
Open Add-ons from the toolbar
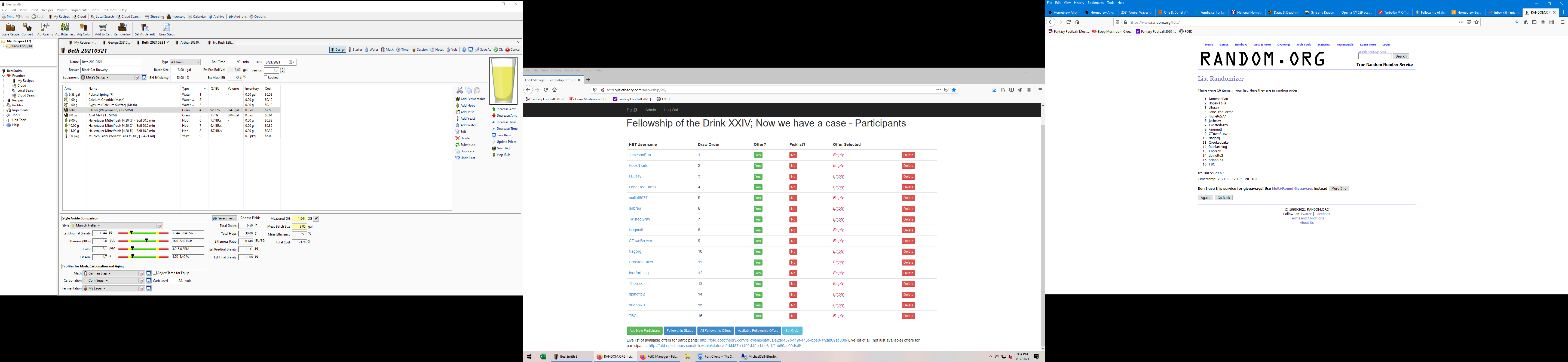point(238,16)
